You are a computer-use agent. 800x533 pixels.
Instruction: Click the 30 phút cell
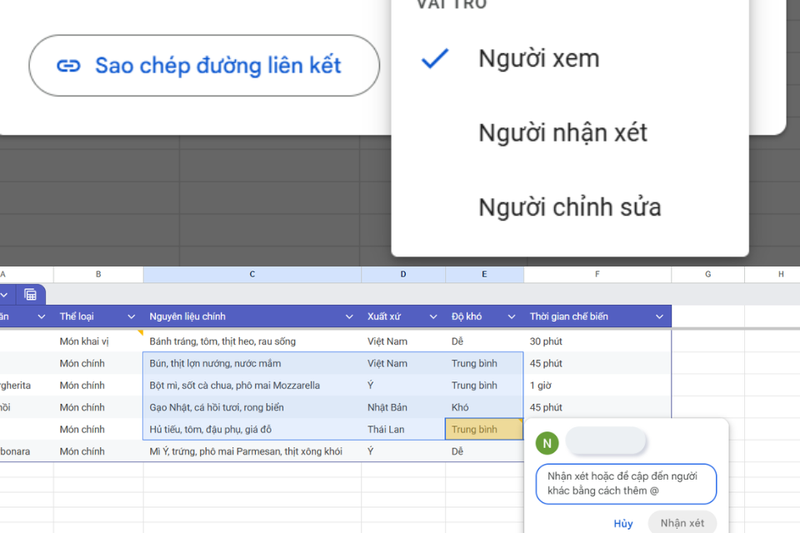tap(597, 341)
